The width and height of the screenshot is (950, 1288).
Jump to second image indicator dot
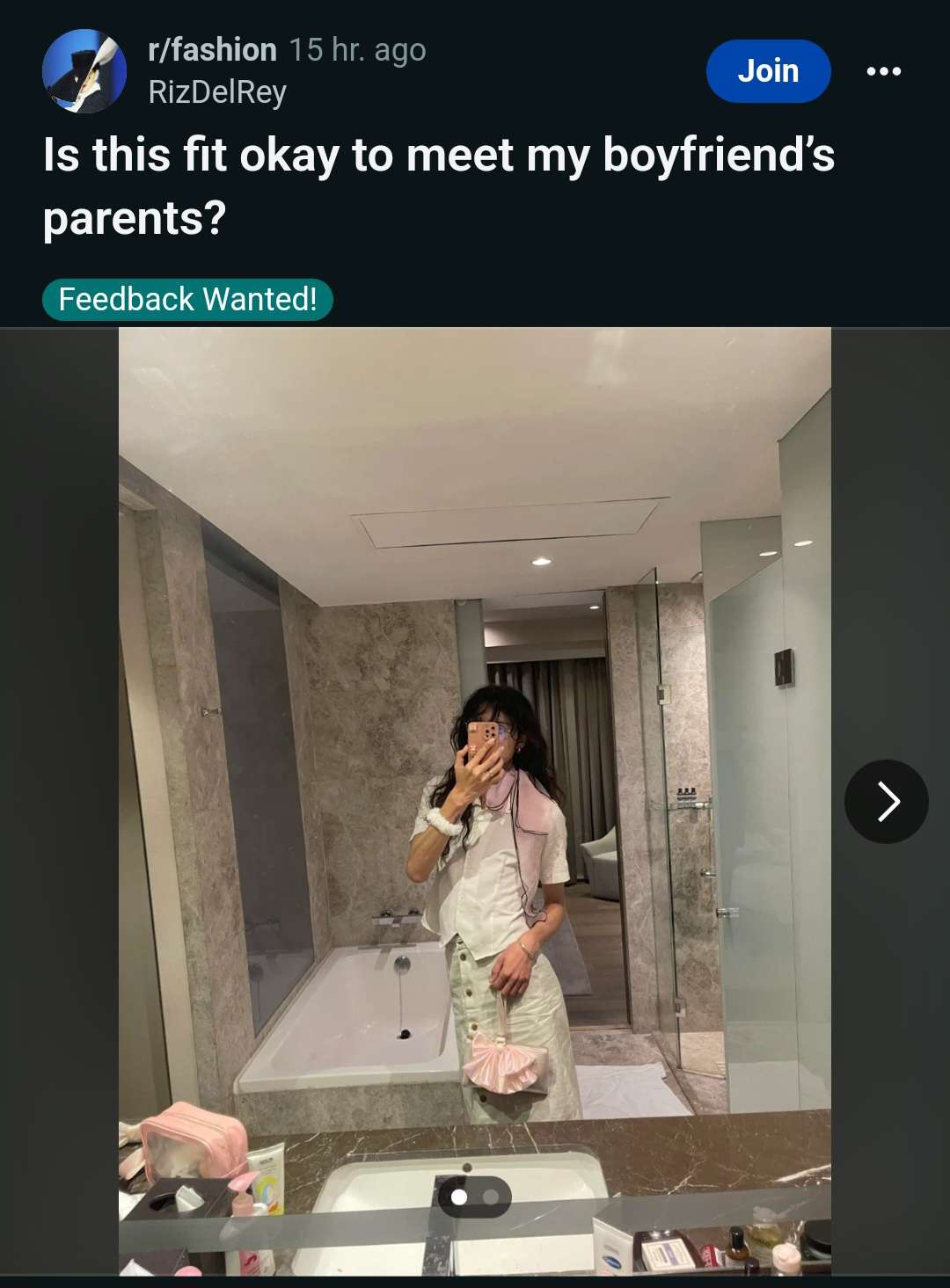pyautogui.click(x=491, y=1197)
